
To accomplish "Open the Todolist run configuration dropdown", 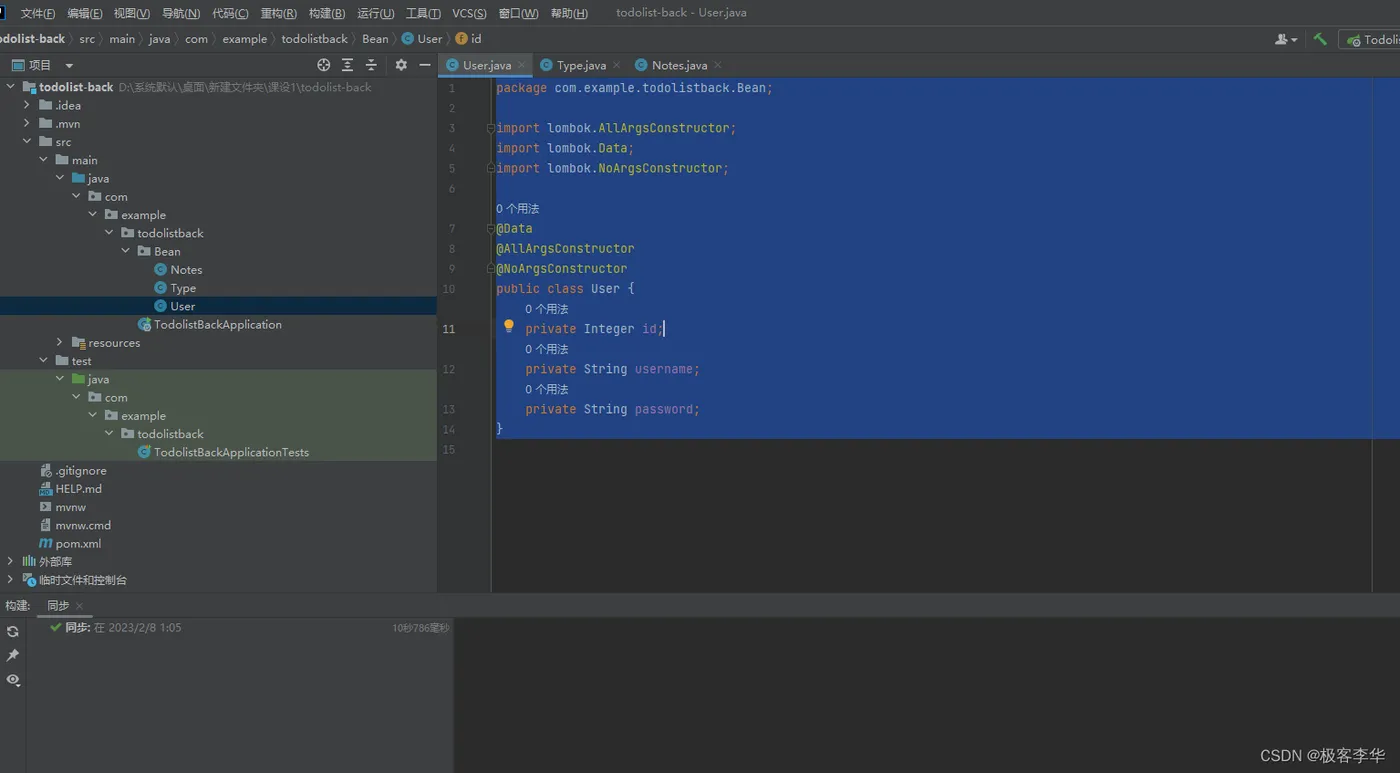I will coord(1372,39).
